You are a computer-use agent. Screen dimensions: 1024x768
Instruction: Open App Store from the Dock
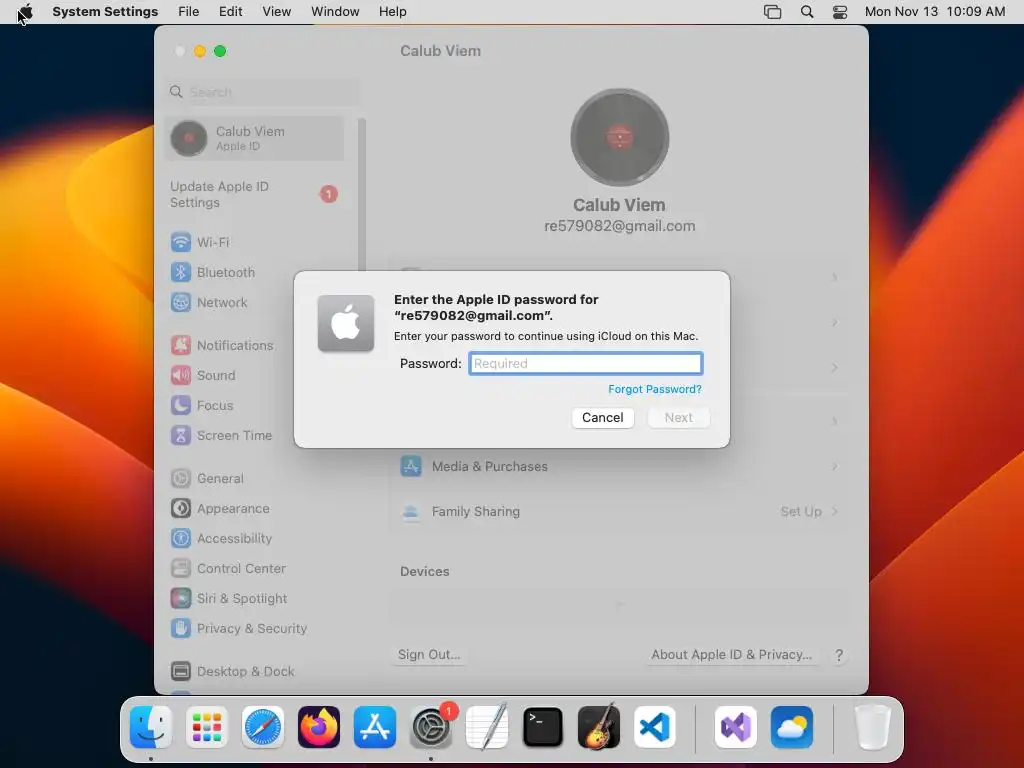click(x=375, y=727)
